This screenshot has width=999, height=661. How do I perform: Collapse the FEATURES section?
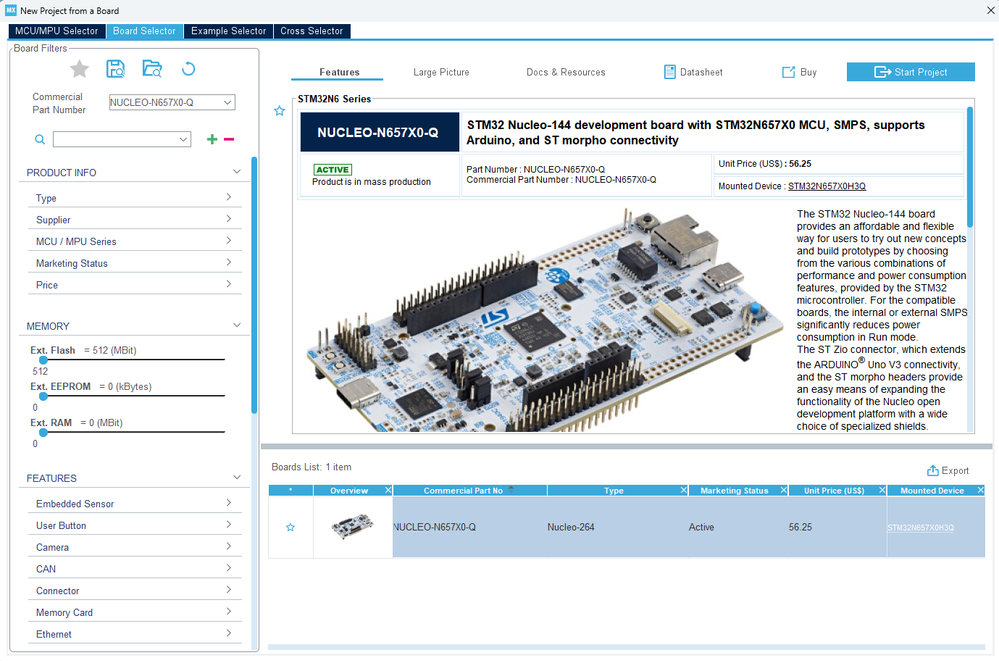click(x=236, y=477)
